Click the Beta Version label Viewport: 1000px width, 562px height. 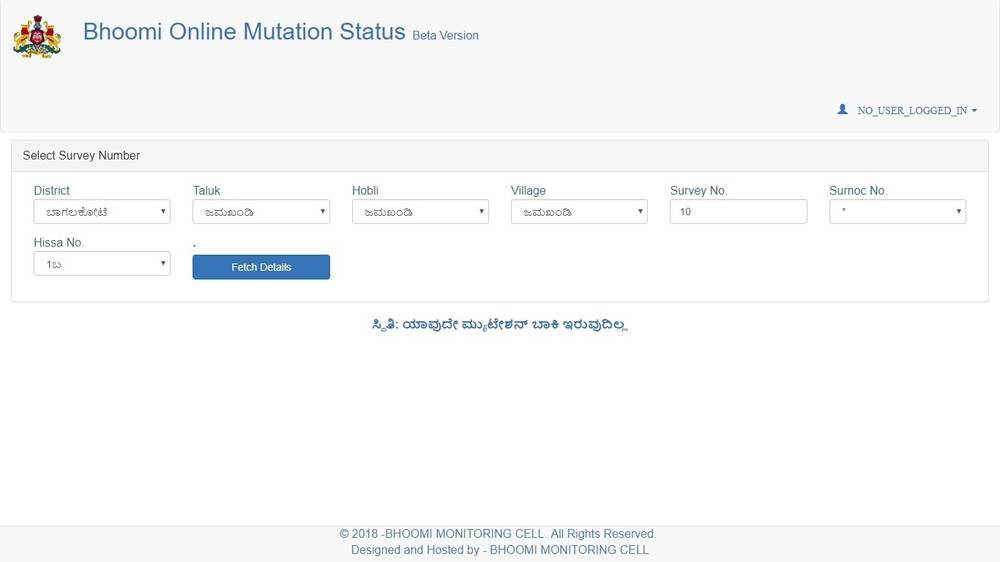point(445,36)
